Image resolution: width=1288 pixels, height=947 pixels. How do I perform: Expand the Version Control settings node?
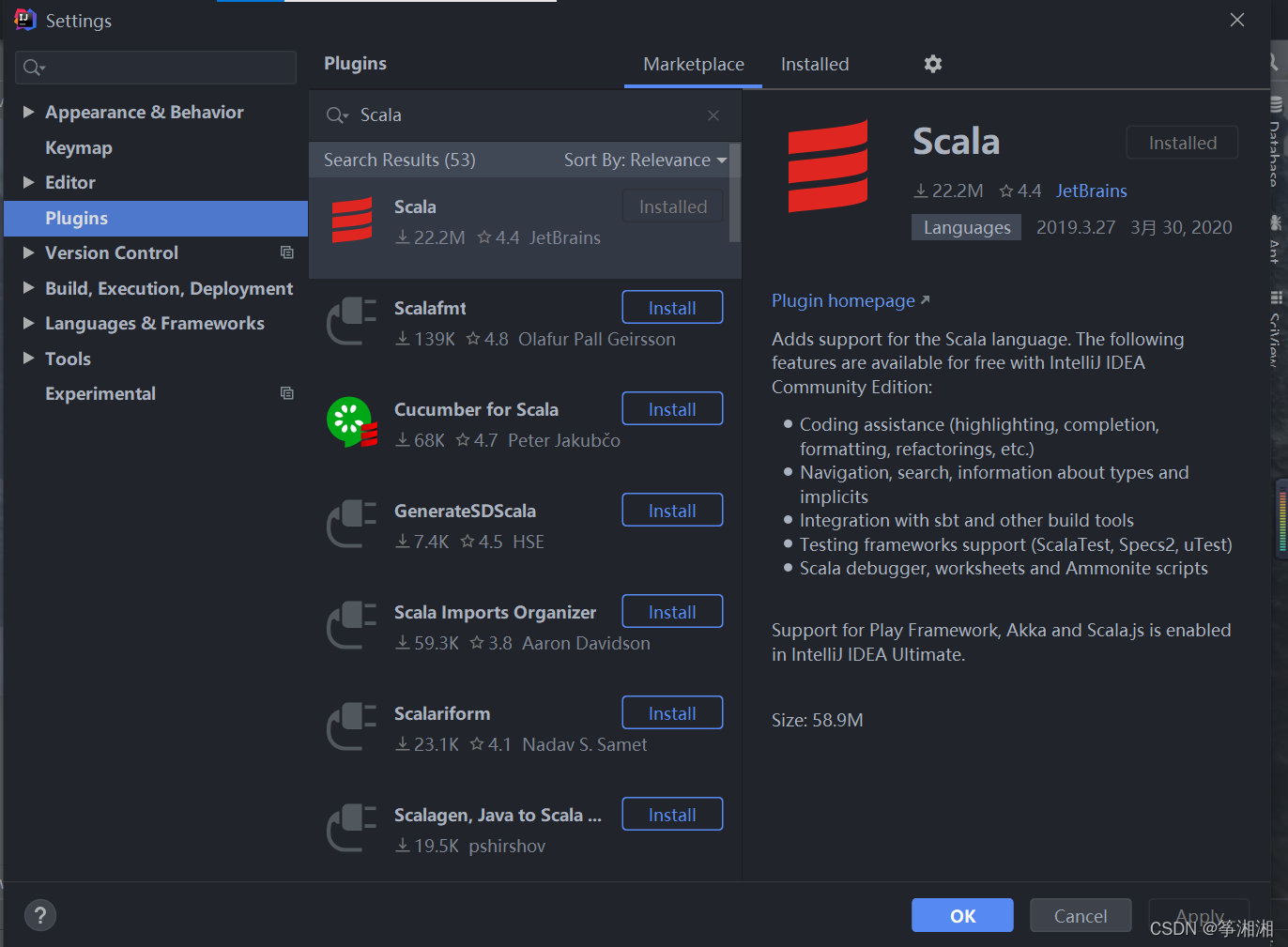tap(28, 252)
